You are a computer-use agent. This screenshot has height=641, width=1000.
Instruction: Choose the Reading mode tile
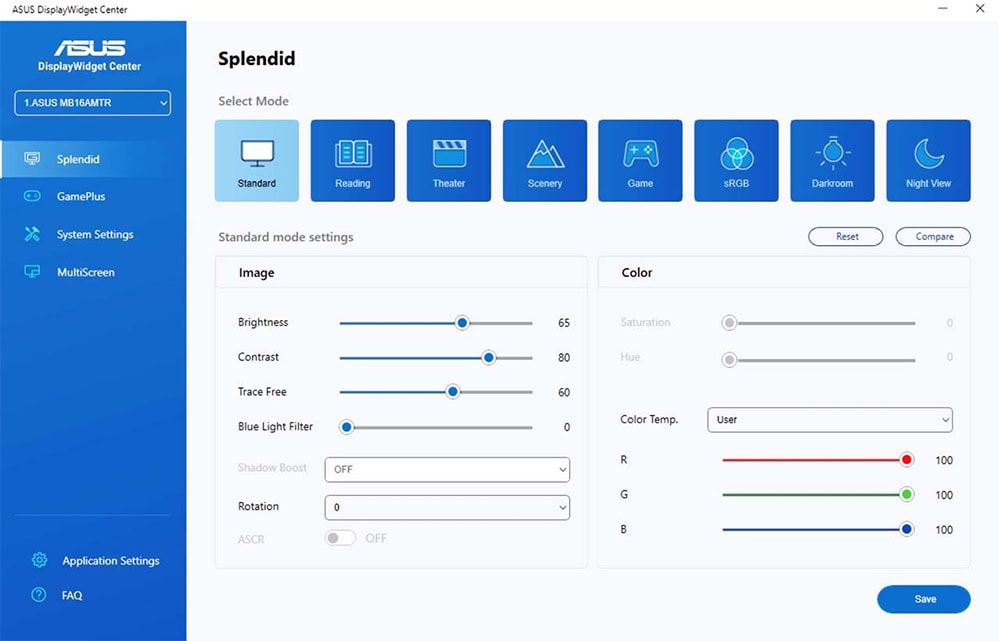click(x=353, y=161)
